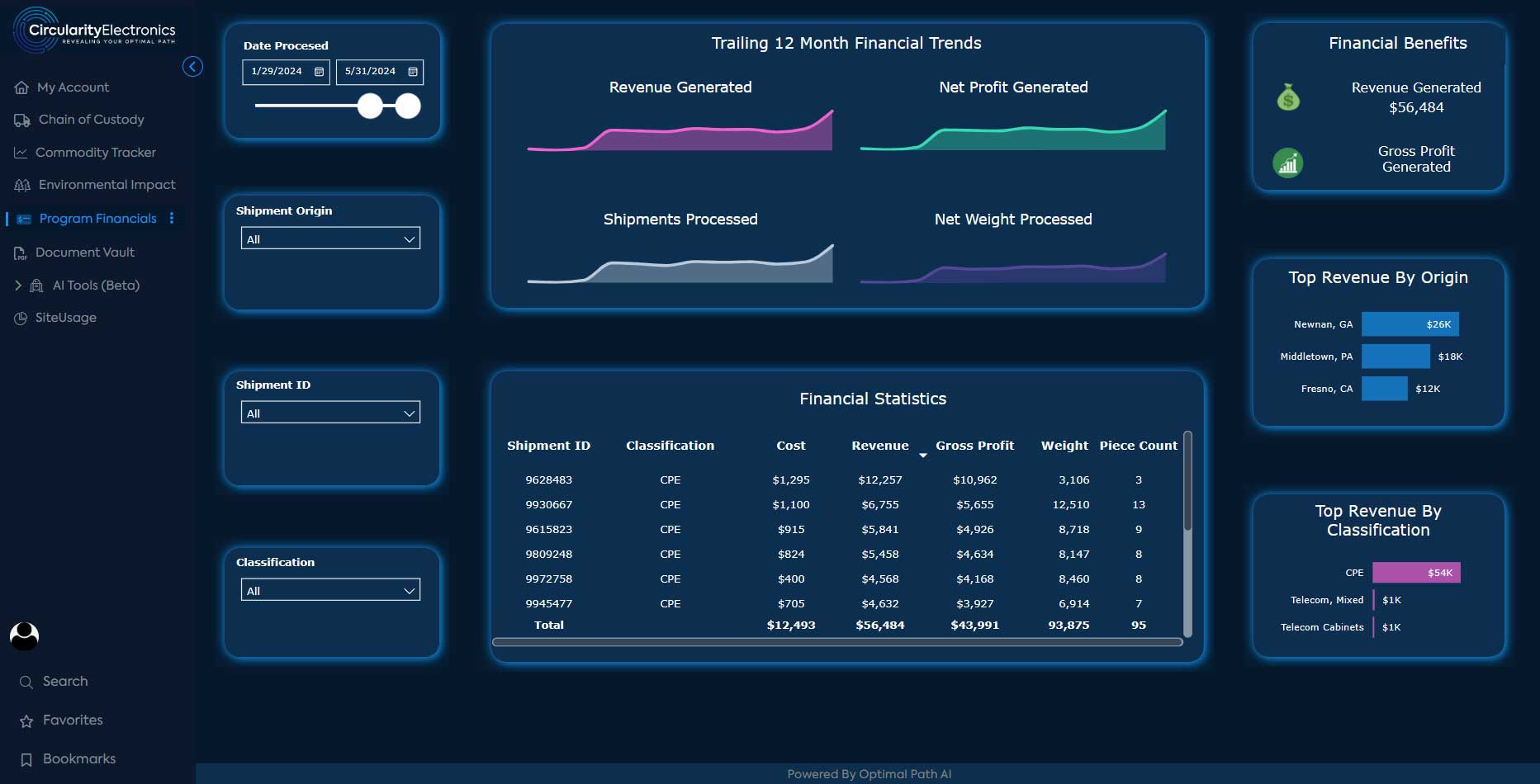Open the Shipment Origin dropdown
Image resolution: width=1540 pixels, height=784 pixels.
click(330, 239)
